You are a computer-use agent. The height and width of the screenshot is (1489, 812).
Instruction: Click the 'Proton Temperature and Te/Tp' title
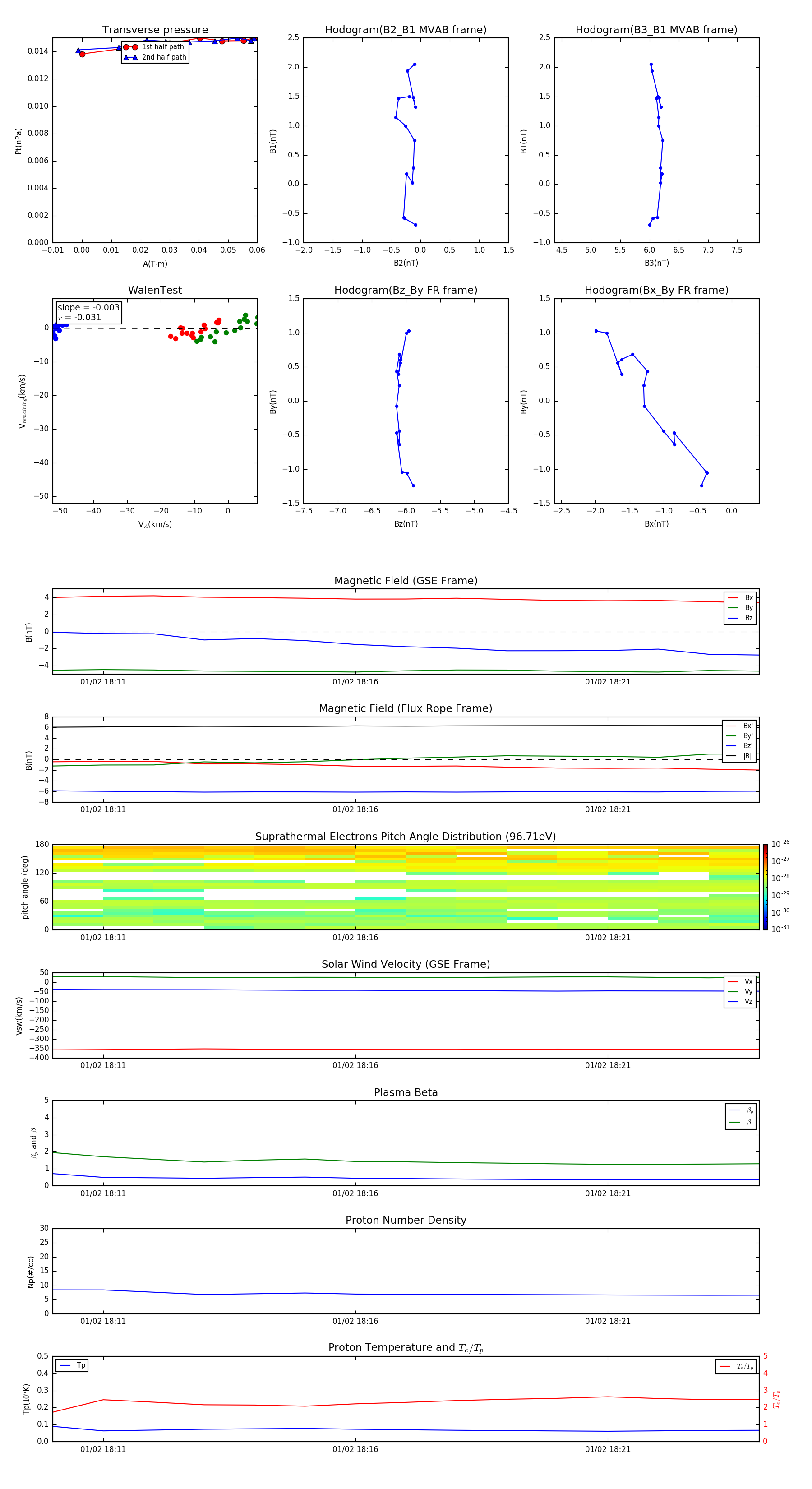tap(406, 1349)
